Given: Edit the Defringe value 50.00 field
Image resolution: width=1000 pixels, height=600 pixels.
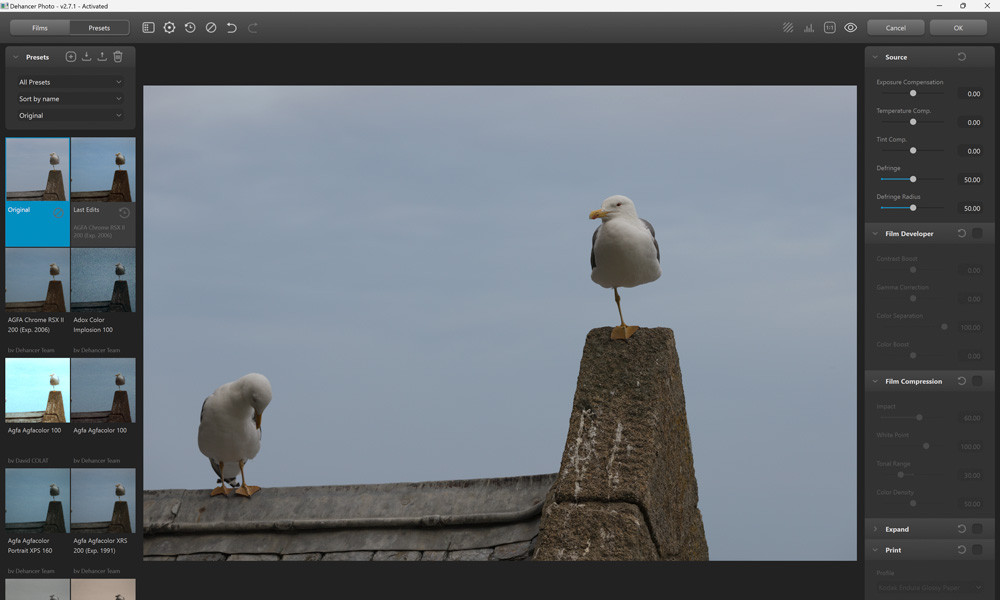Looking at the screenshot, I should click(x=971, y=180).
